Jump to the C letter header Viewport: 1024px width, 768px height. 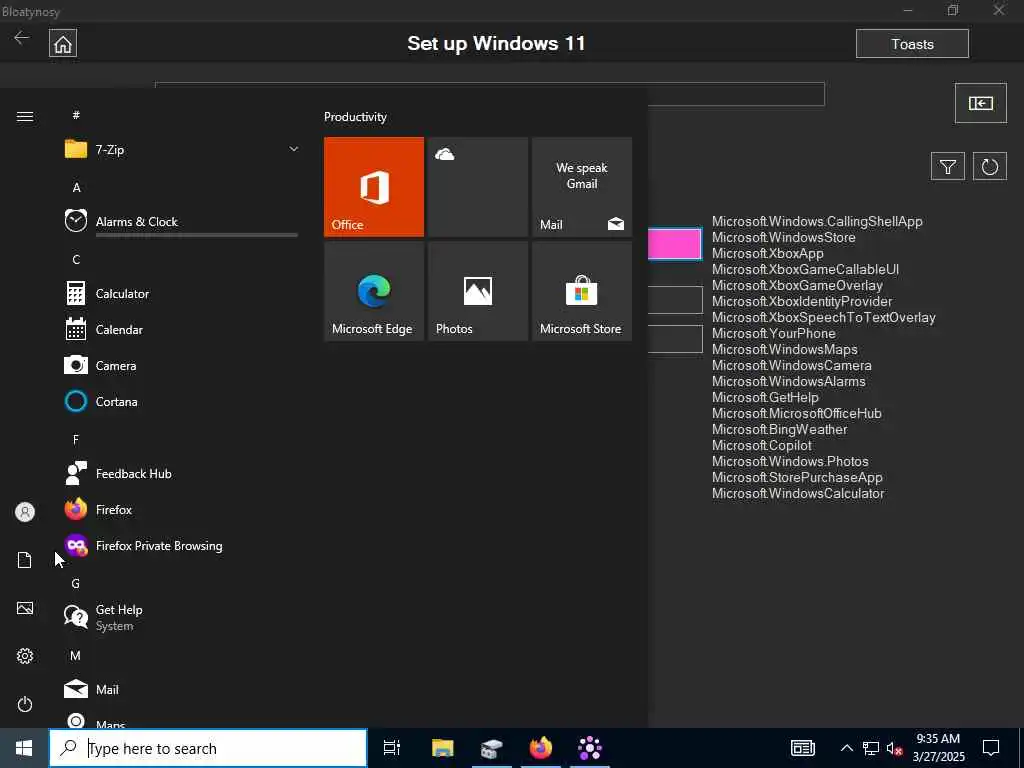click(76, 259)
